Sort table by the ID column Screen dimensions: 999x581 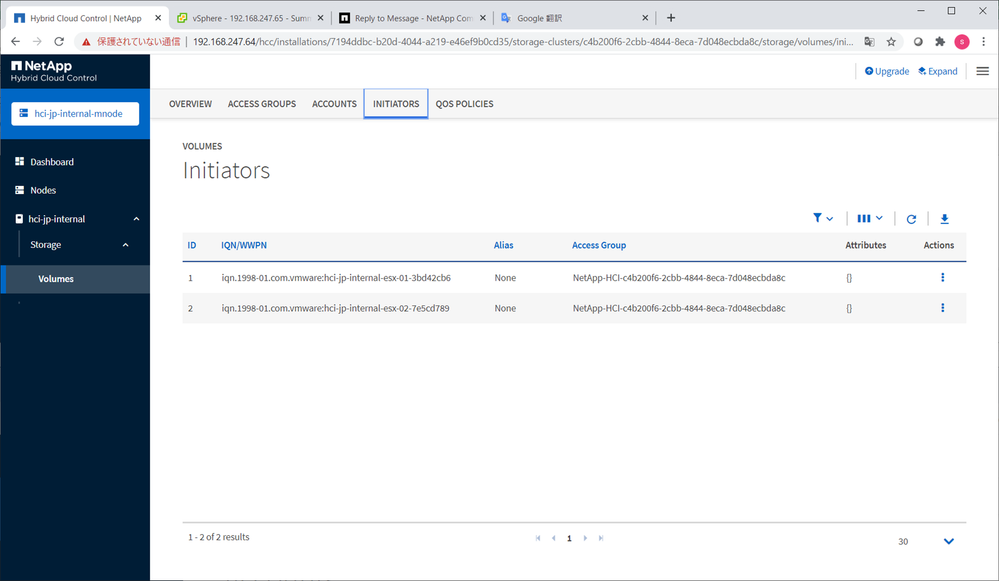(192, 245)
